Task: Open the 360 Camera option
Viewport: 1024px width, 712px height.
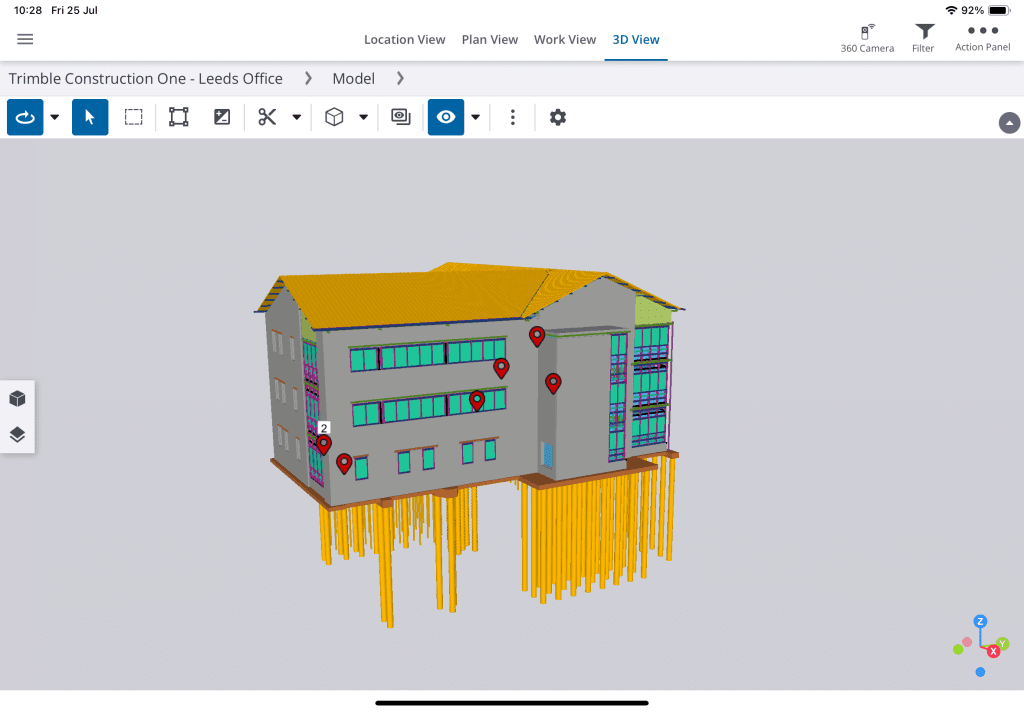Action: (x=867, y=39)
